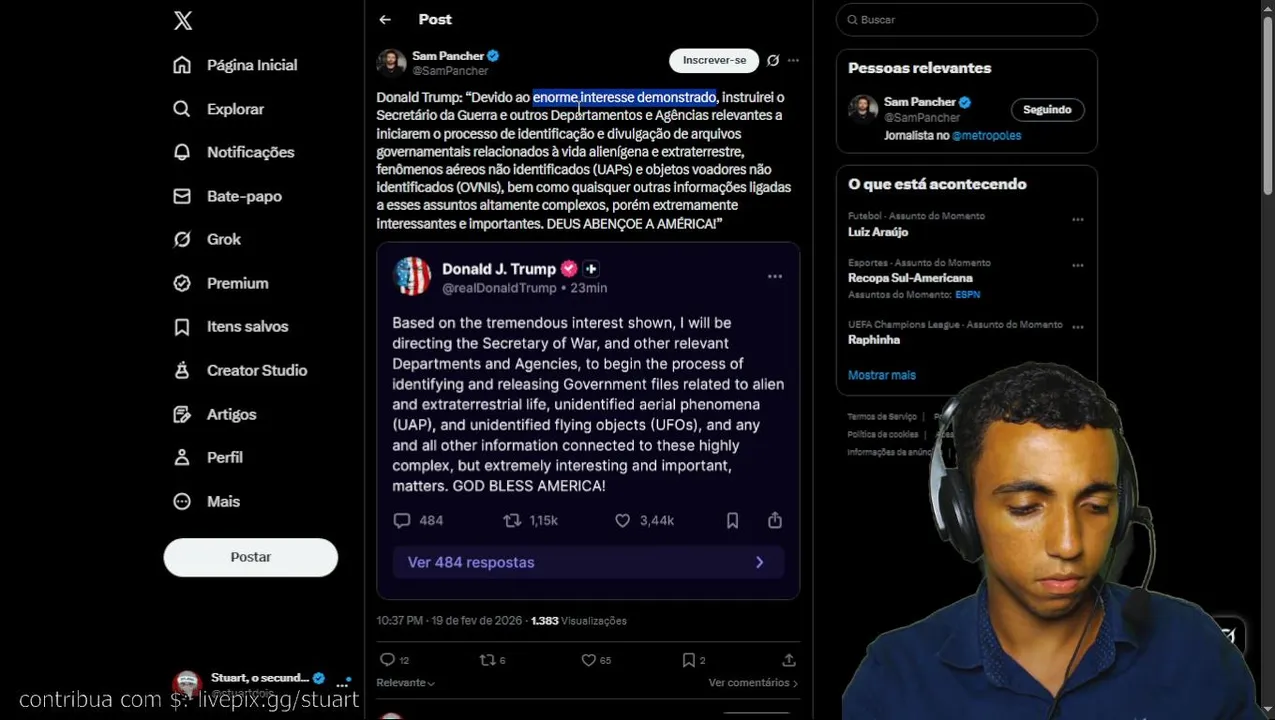Click the Grok icon on Sam Pancher's post

773,60
